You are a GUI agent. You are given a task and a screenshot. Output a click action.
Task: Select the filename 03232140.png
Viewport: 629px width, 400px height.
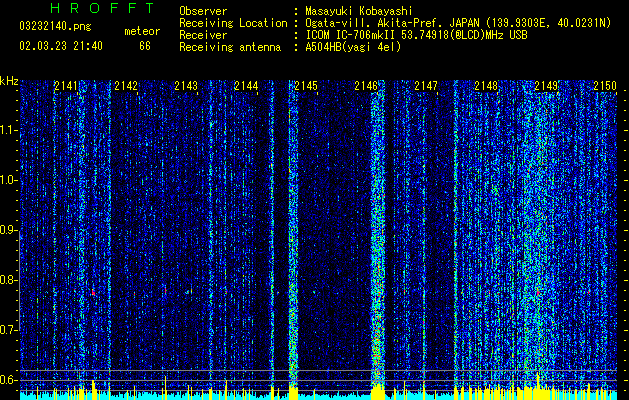[x=55, y=26]
